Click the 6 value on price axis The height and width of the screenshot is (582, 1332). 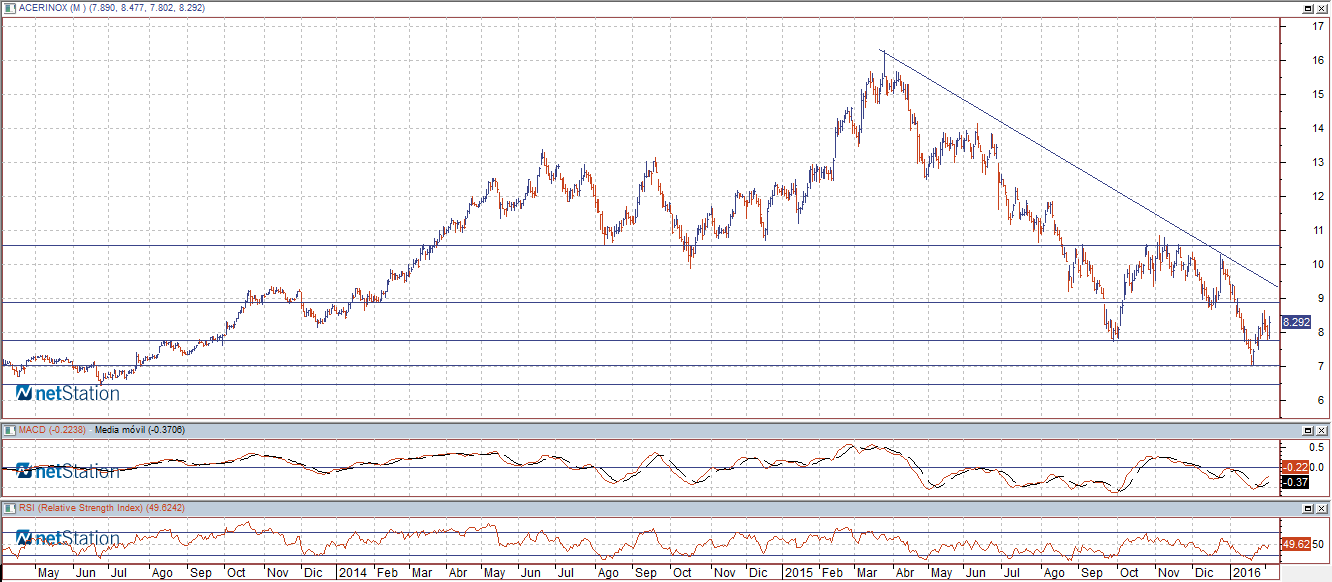click(1321, 400)
